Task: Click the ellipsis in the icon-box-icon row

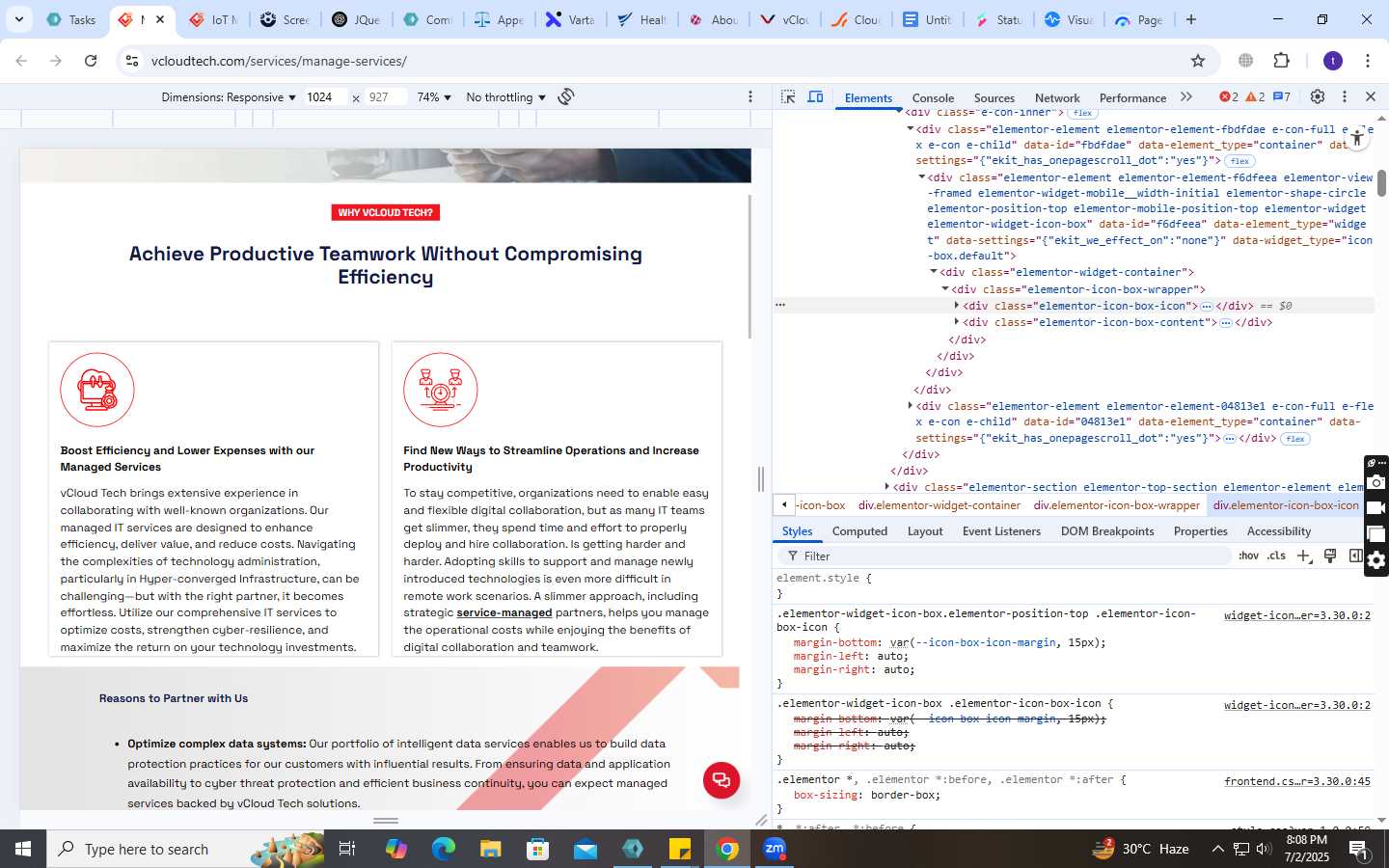Action: (x=1206, y=306)
